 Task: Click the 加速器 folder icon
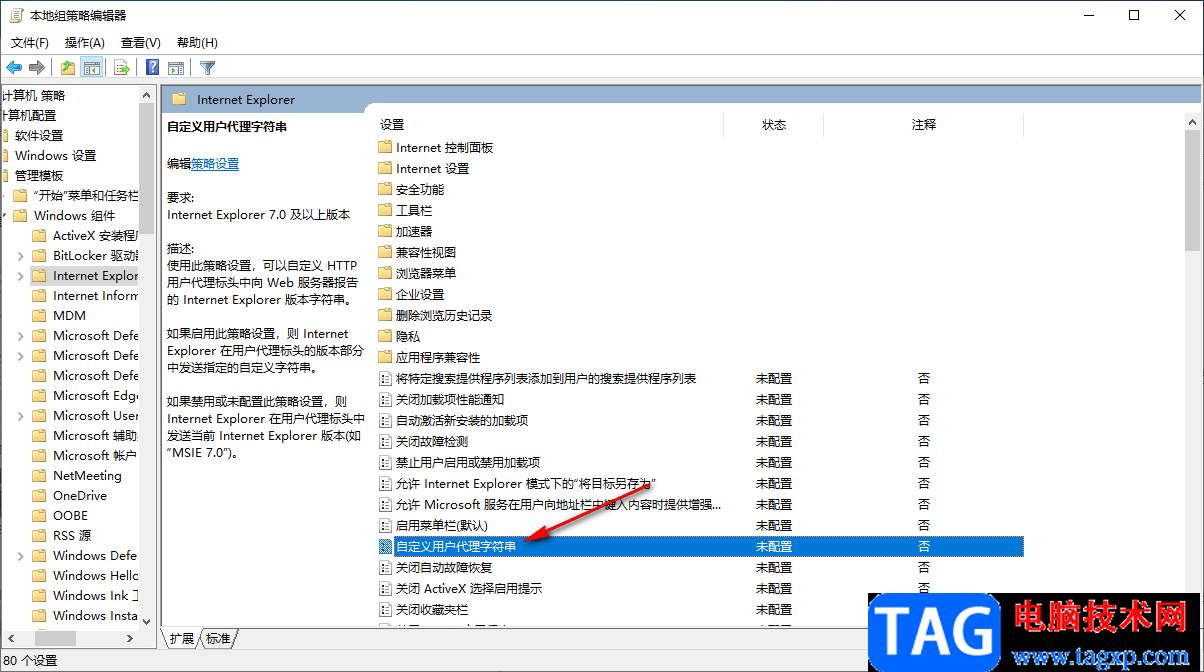pos(385,231)
